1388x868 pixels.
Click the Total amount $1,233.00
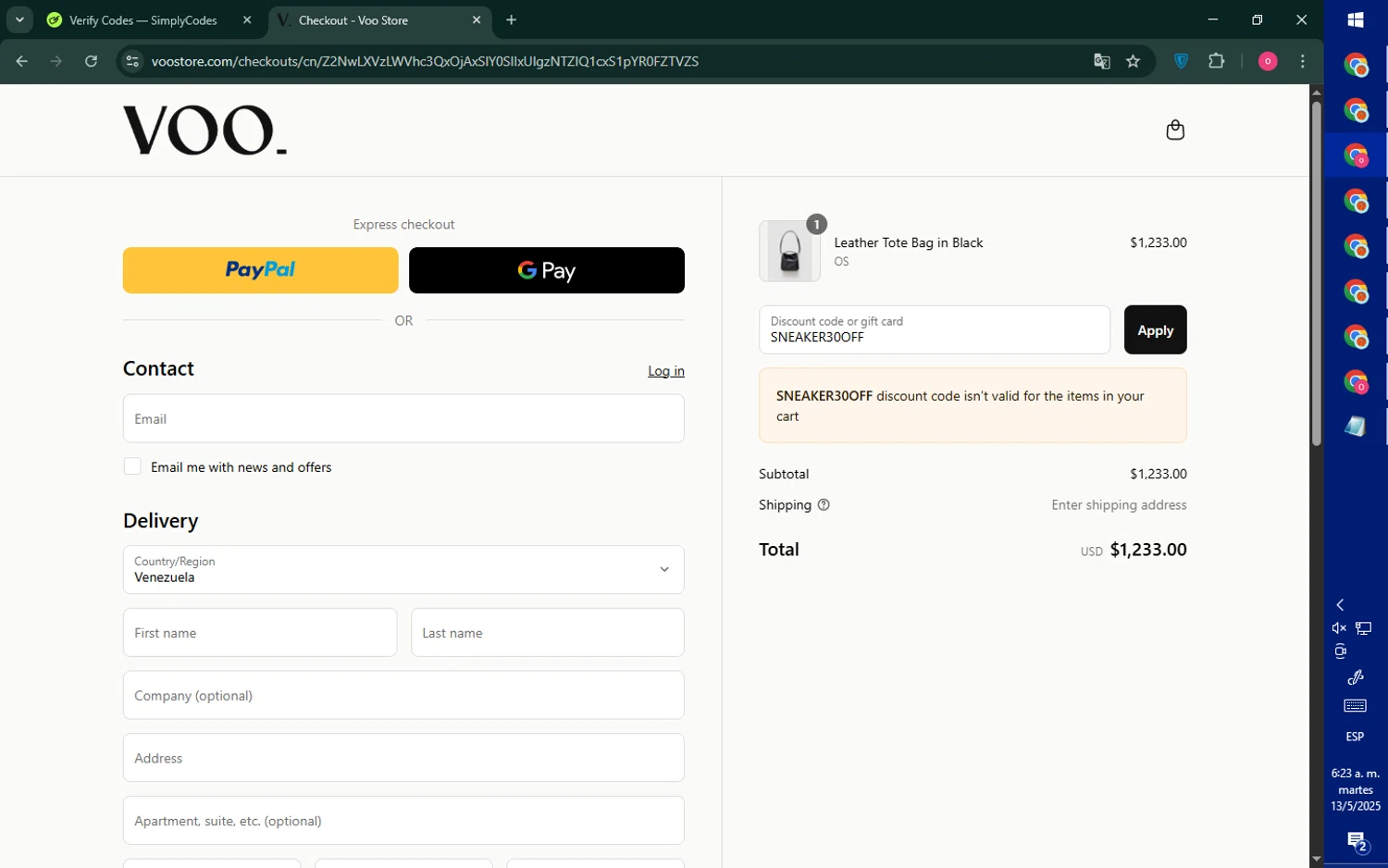(x=1147, y=550)
